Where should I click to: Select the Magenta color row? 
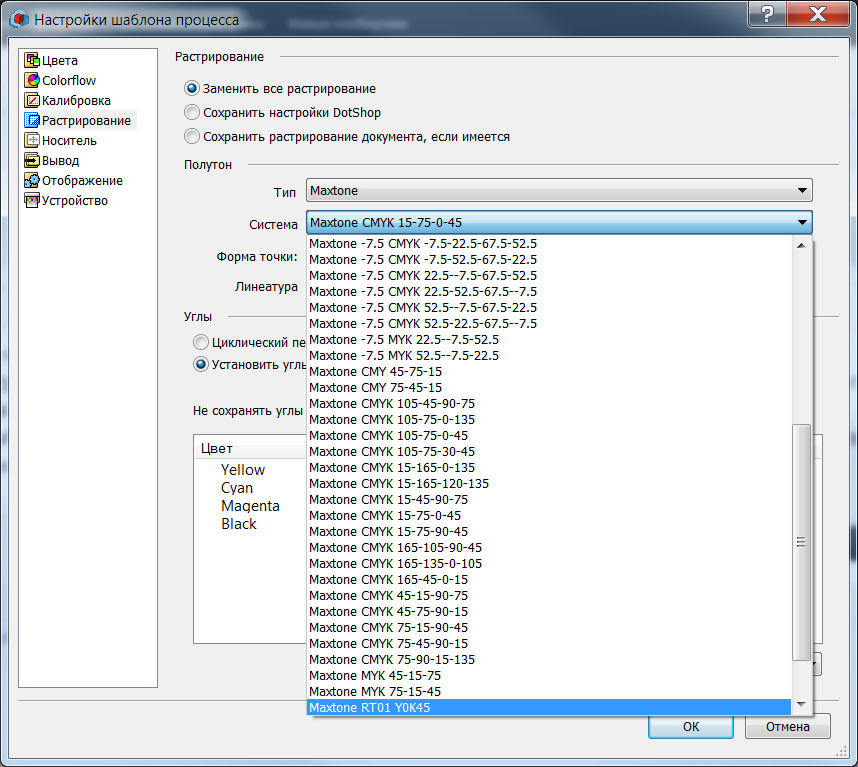250,505
